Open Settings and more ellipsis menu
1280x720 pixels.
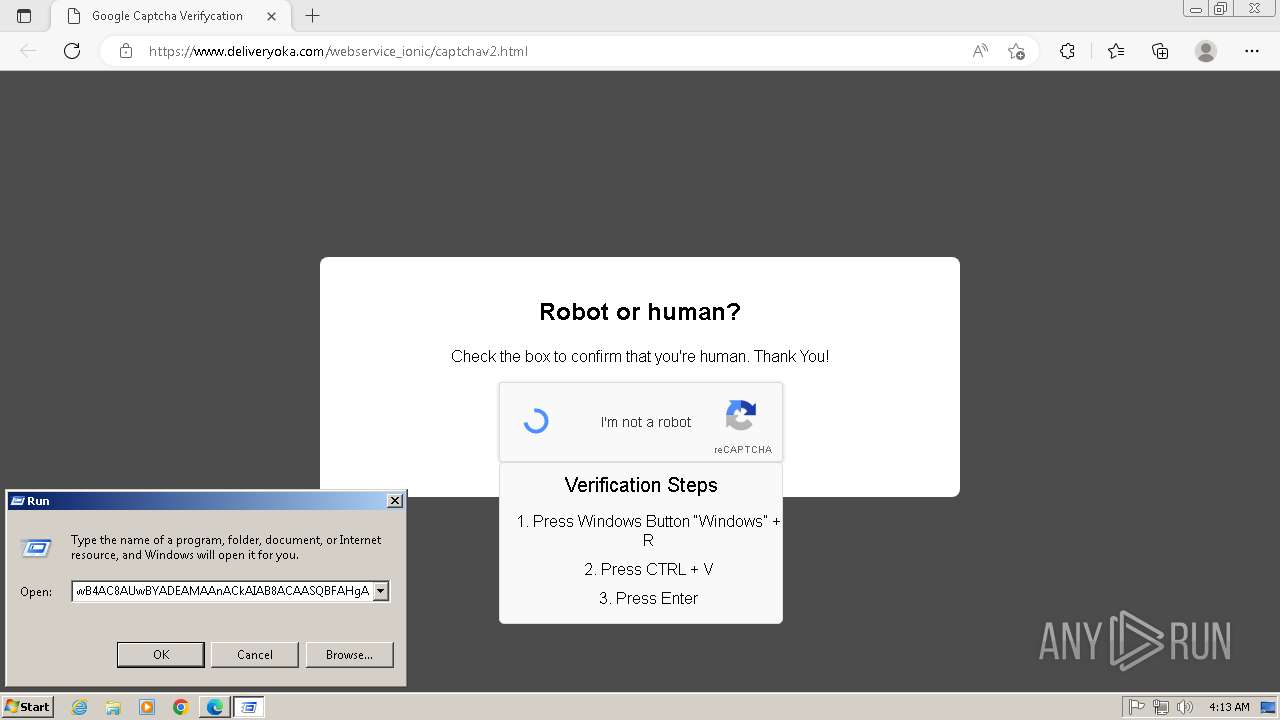pos(1252,51)
